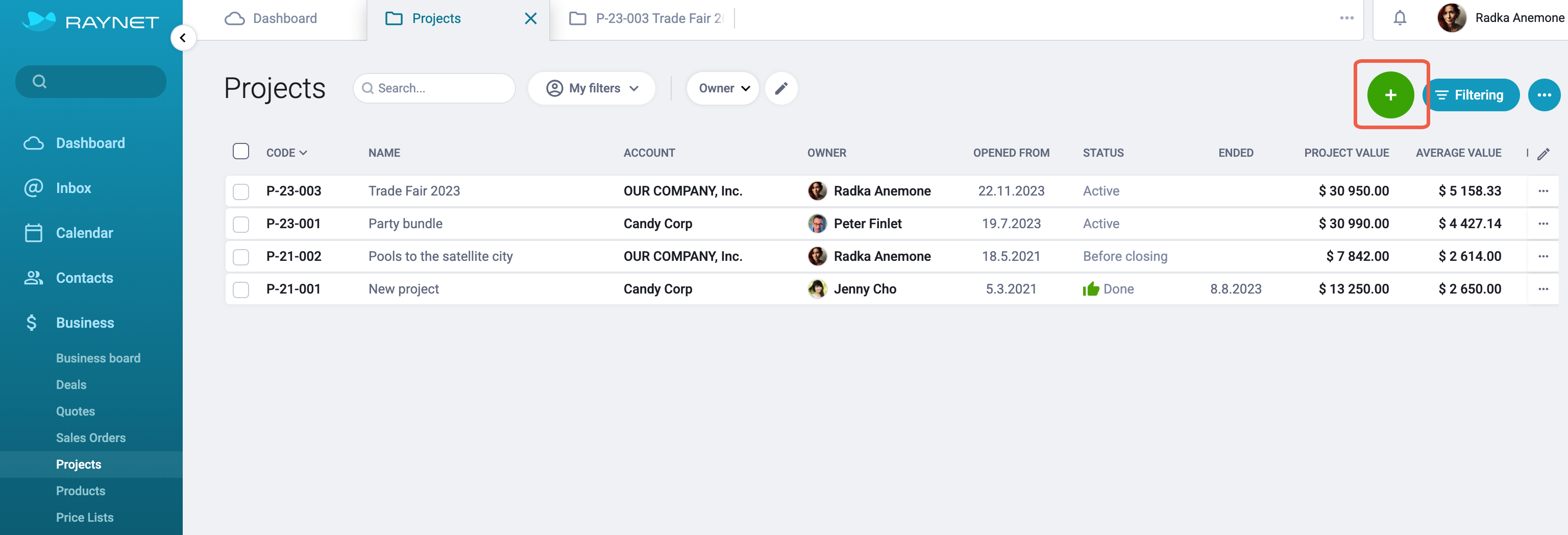
Task: Edit table columns with the header pencil icon
Action: [x=1543, y=153]
